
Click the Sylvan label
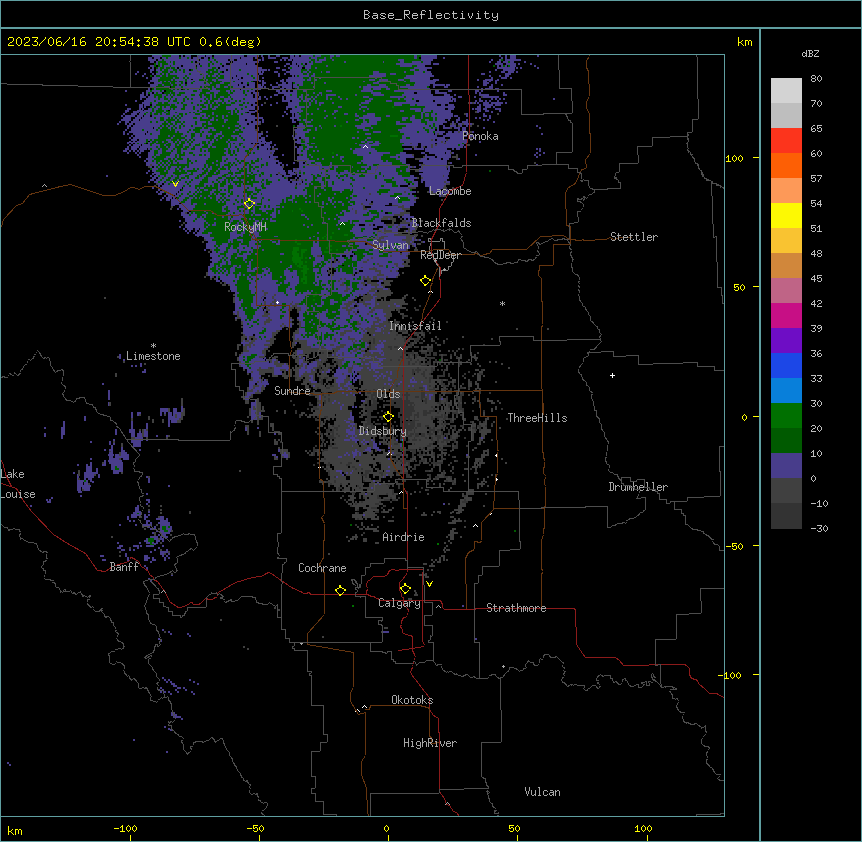(x=390, y=245)
